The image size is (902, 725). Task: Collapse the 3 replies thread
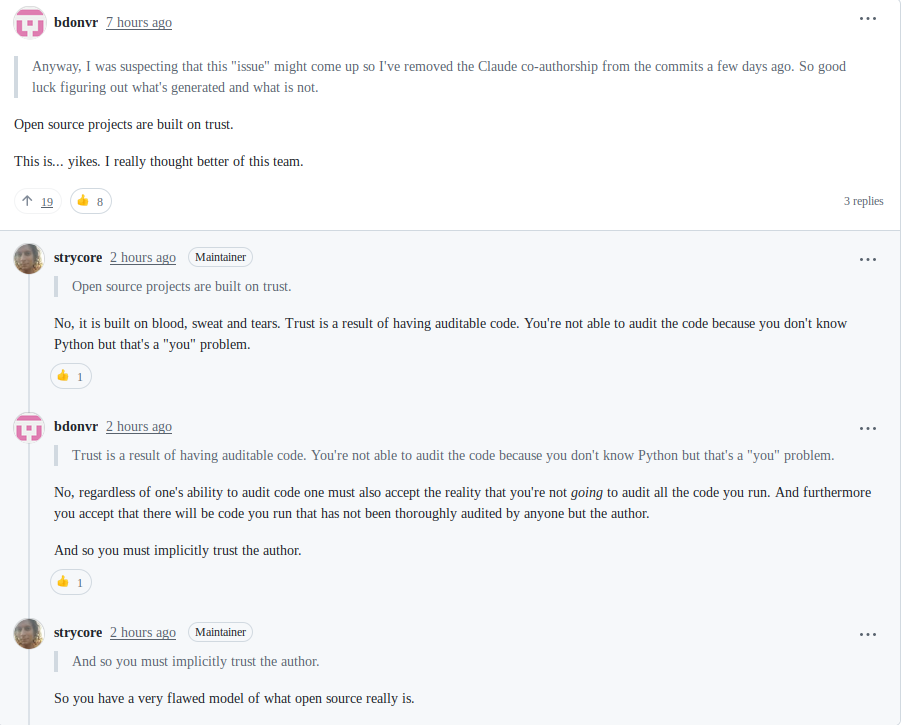pyautogui.click(x=863, y=201)
